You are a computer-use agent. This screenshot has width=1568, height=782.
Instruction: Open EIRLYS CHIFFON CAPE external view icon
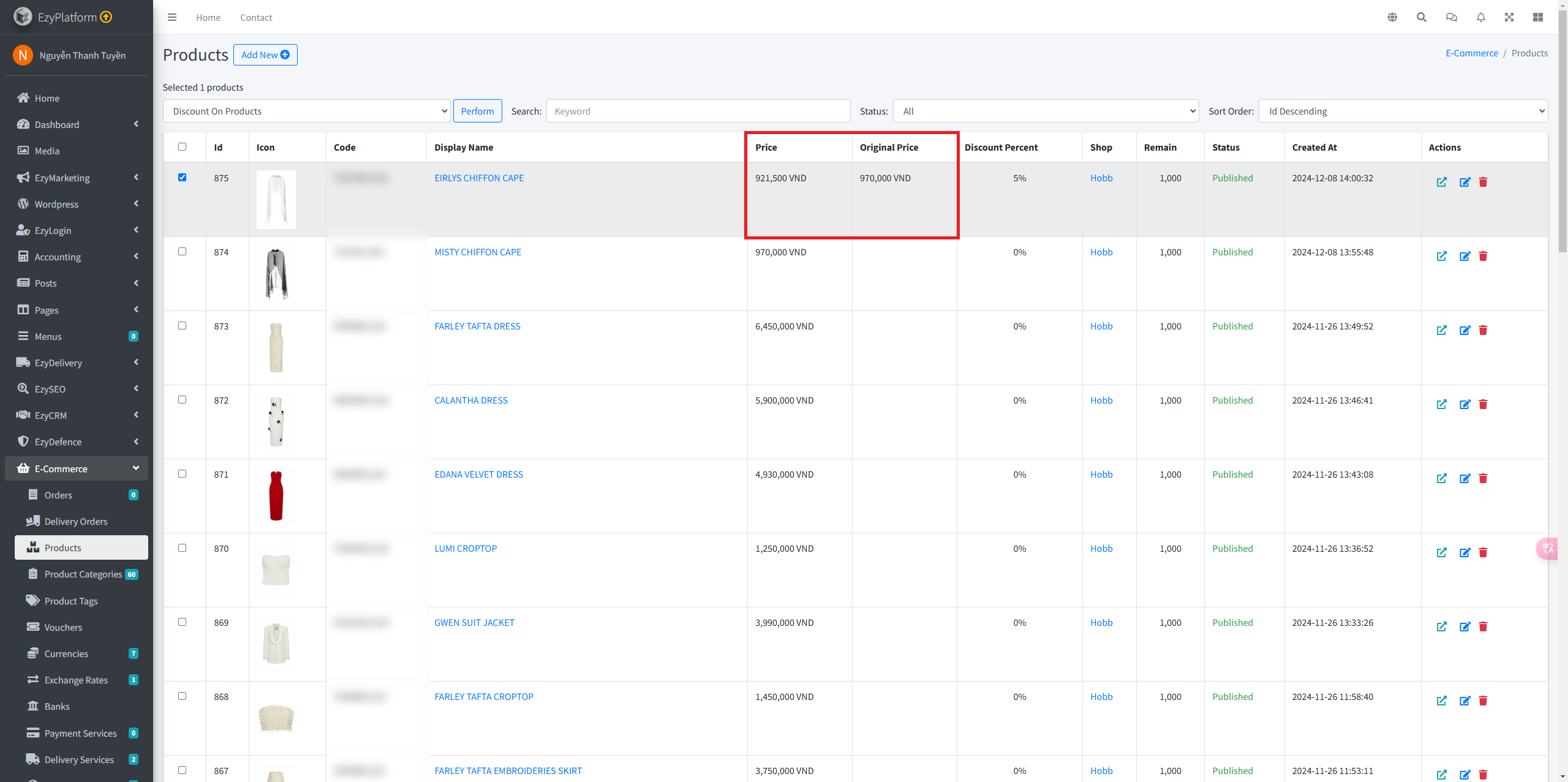[1442, 182]
